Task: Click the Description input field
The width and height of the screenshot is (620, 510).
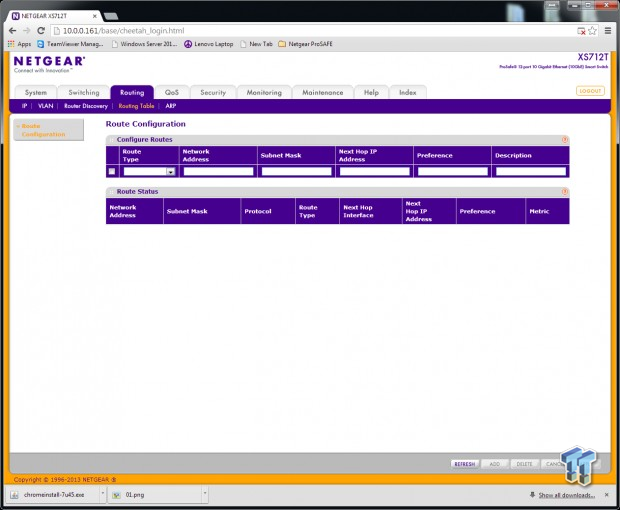Action: (531, 171)
